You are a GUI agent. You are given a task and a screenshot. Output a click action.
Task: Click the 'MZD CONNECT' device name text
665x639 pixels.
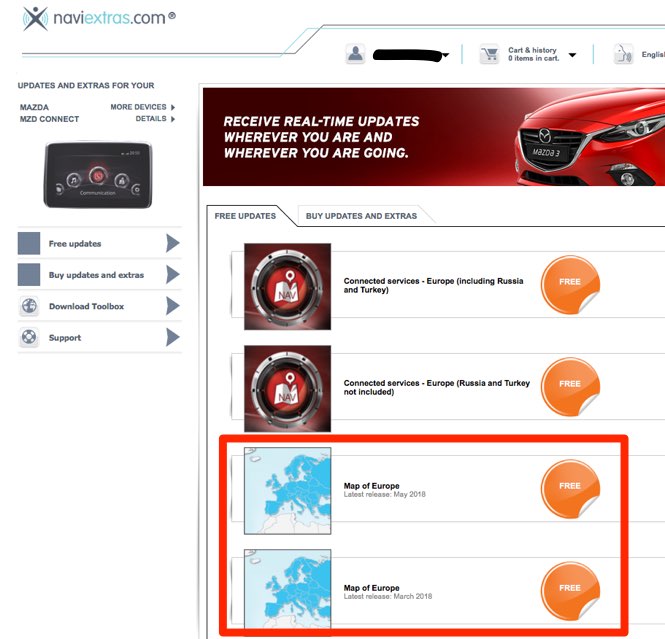click(50, 119)
